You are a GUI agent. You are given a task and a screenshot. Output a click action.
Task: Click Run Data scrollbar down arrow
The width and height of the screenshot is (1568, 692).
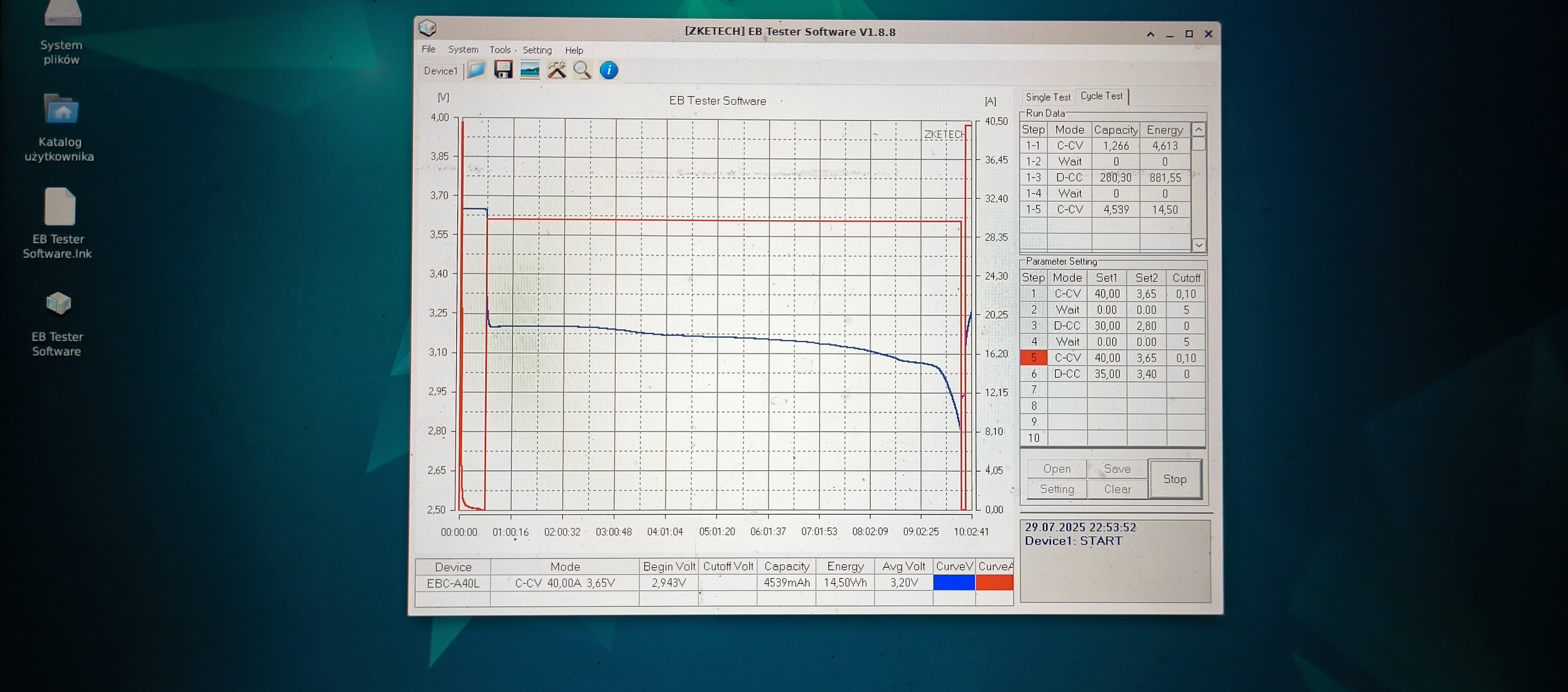coord(1199,245)
